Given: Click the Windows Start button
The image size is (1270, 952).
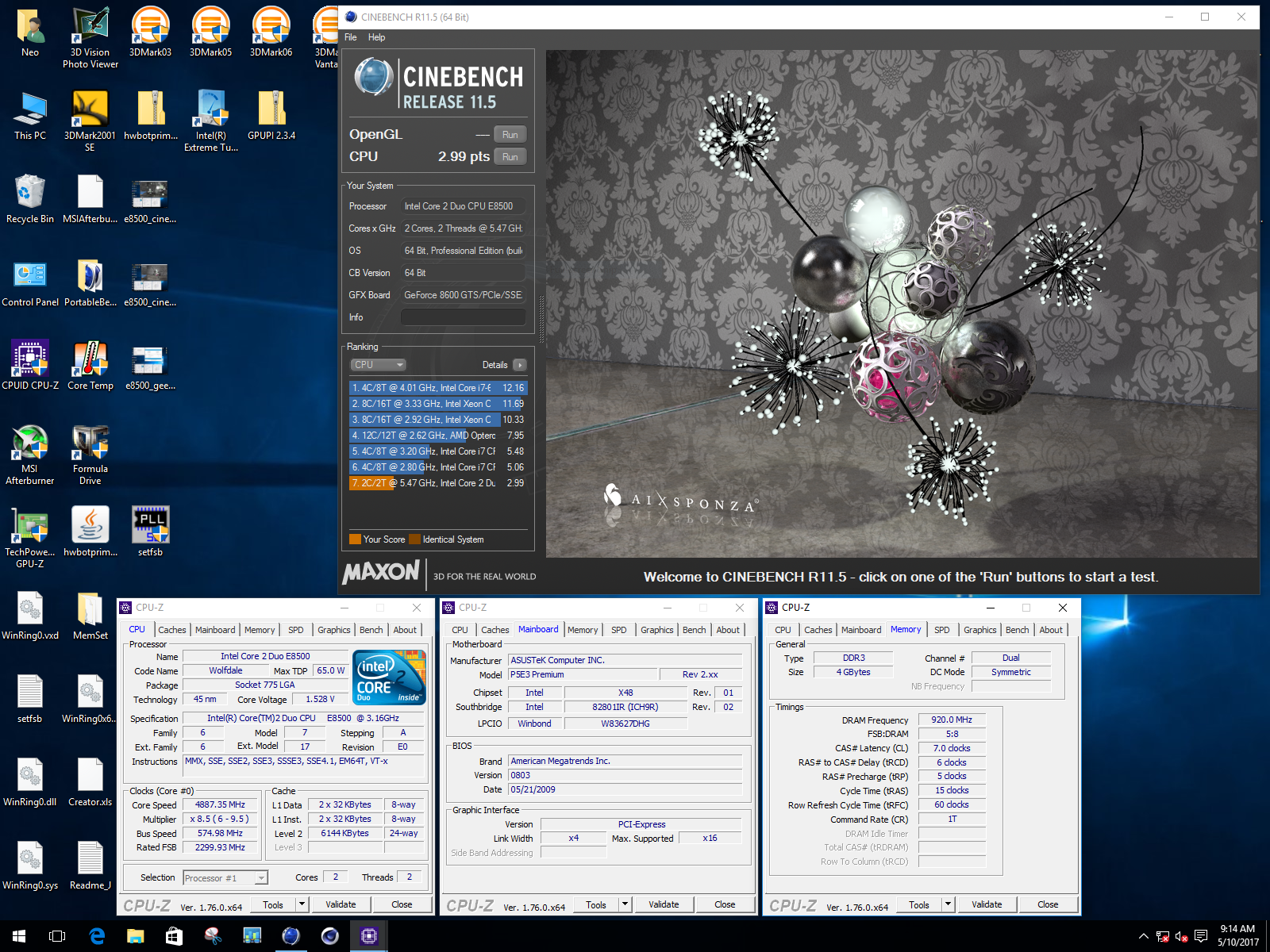Looking at the screenshot, I should (19, 936).
